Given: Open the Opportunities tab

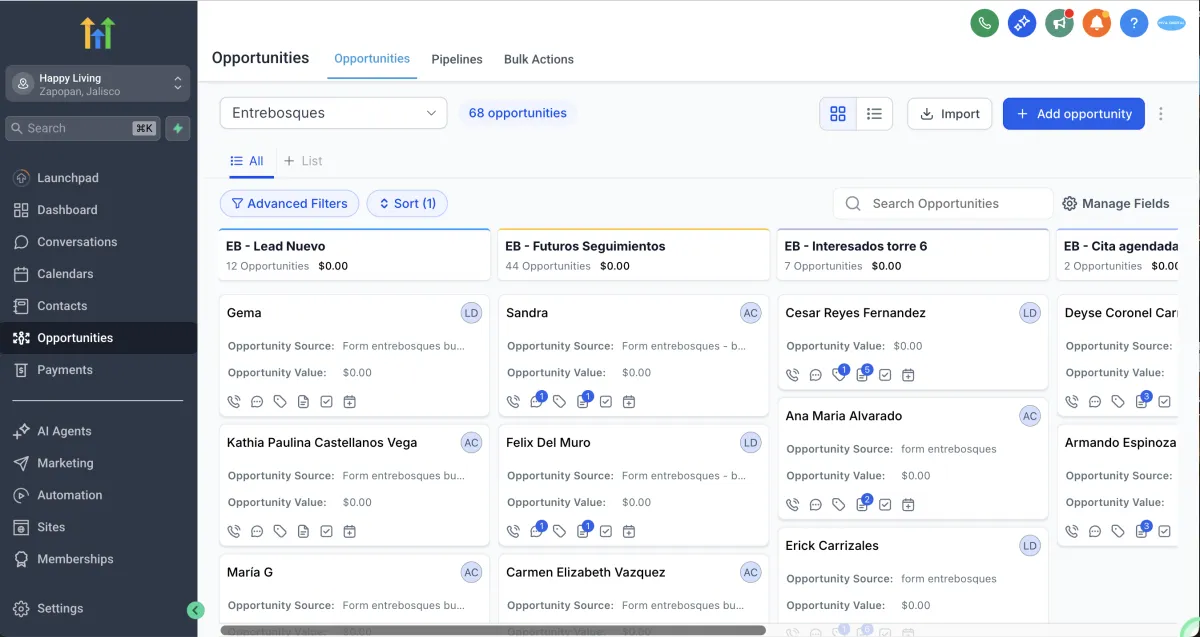Looking at the screenshot, I should pos(372,59).
